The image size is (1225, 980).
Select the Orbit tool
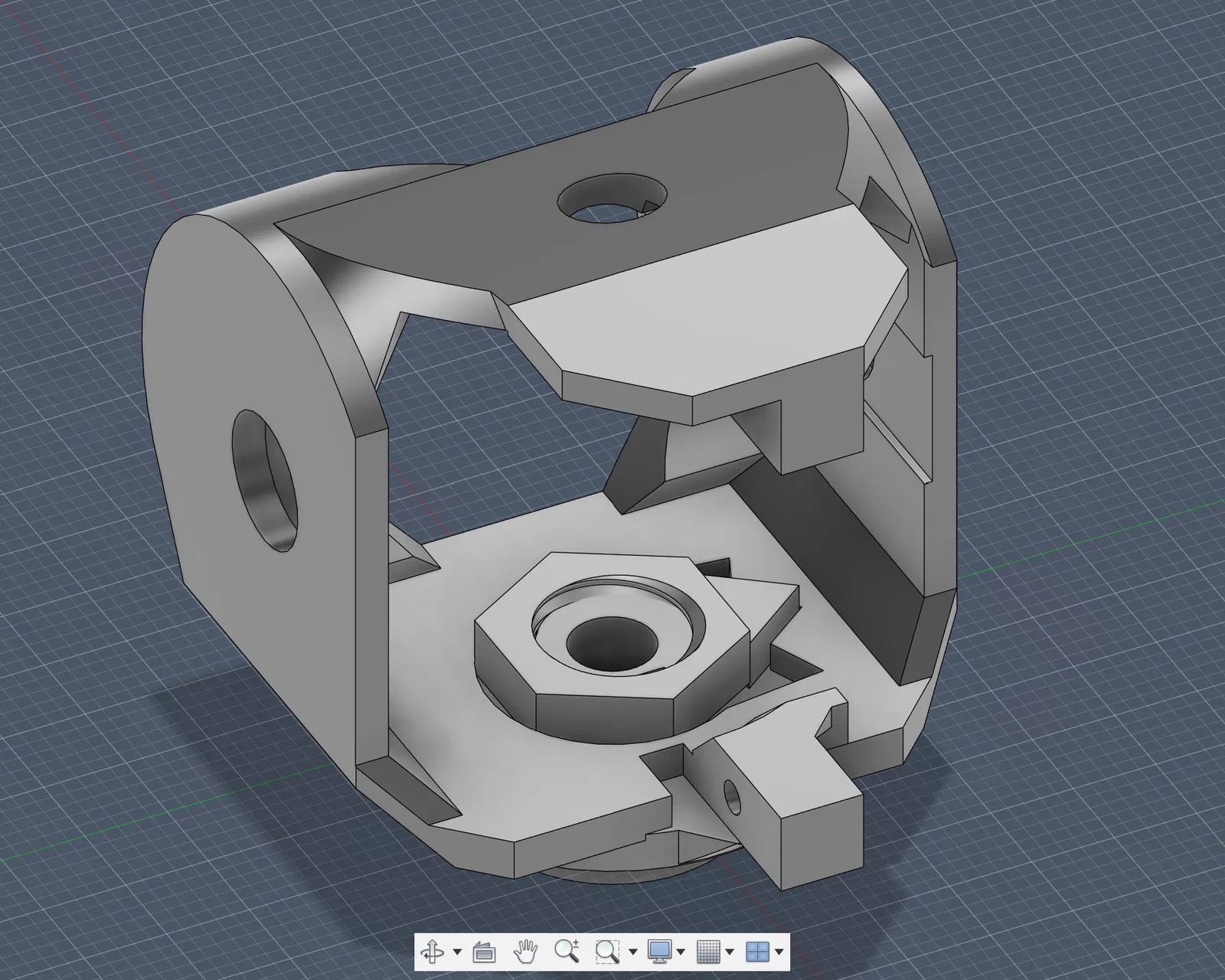(433, 952)
